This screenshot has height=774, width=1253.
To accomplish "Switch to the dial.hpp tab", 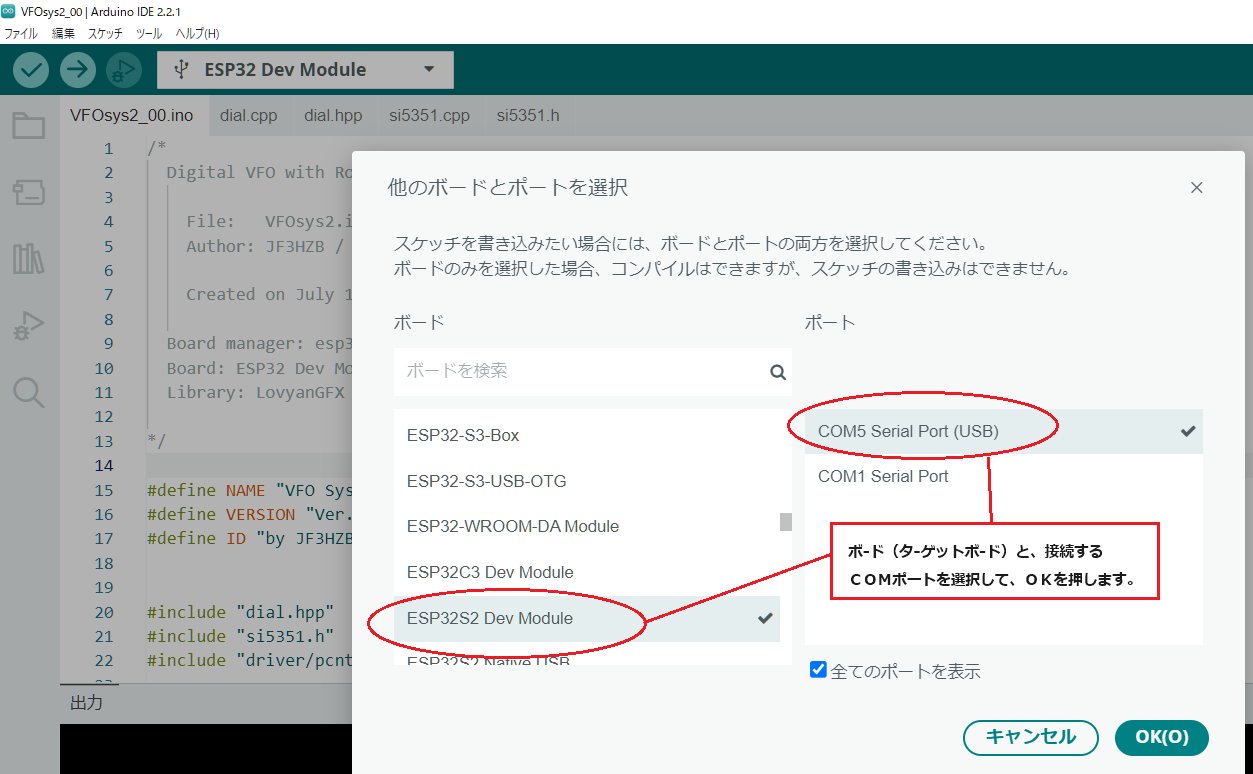I will click(333, 116).
